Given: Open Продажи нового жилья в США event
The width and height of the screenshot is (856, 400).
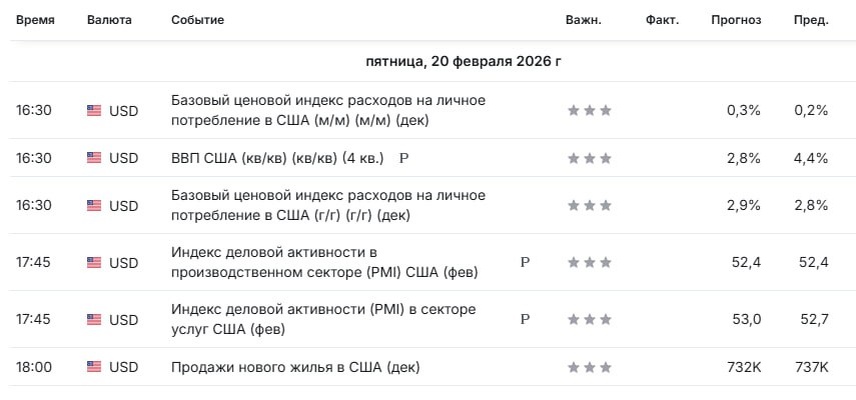Looking at the screenshot, I should click(x=295, y=367).
